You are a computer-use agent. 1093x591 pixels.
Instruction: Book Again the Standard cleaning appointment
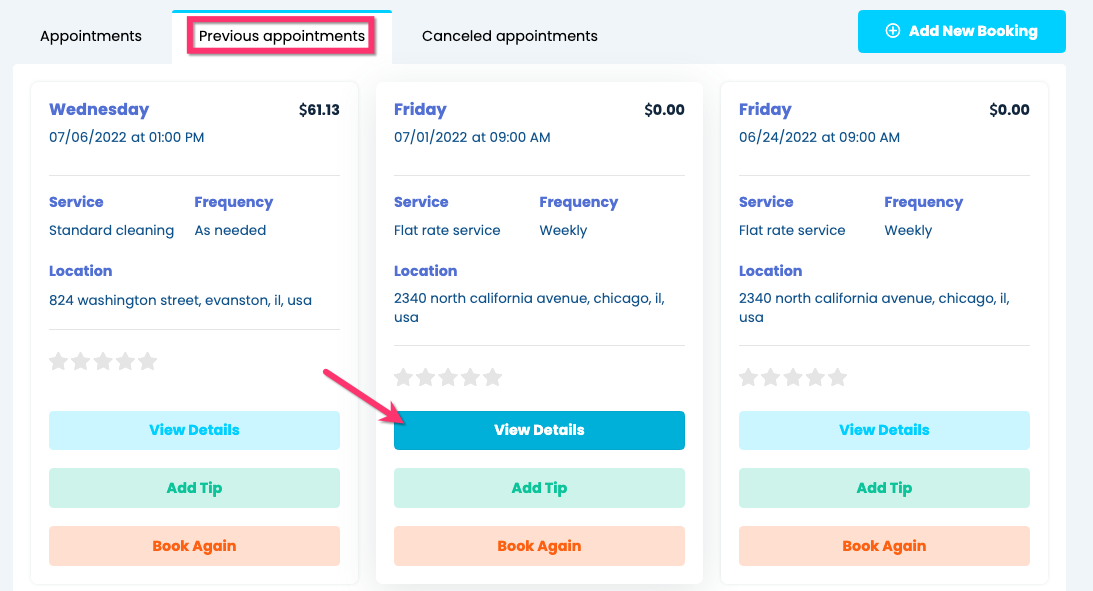[194, 546]
